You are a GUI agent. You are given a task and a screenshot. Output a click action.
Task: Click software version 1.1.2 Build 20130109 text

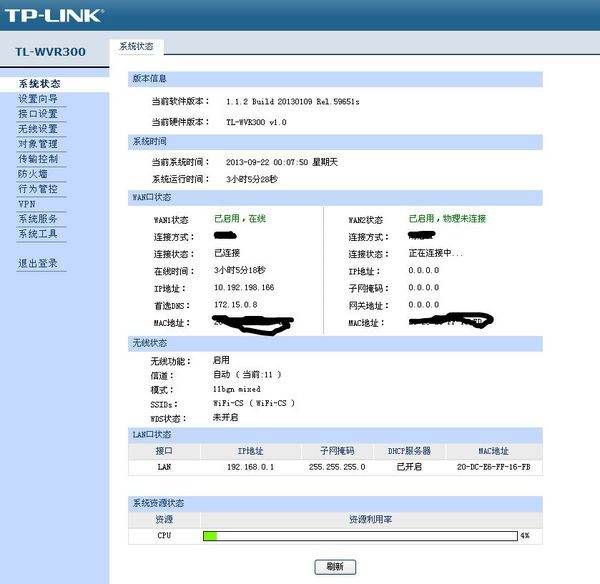(293, 101)
